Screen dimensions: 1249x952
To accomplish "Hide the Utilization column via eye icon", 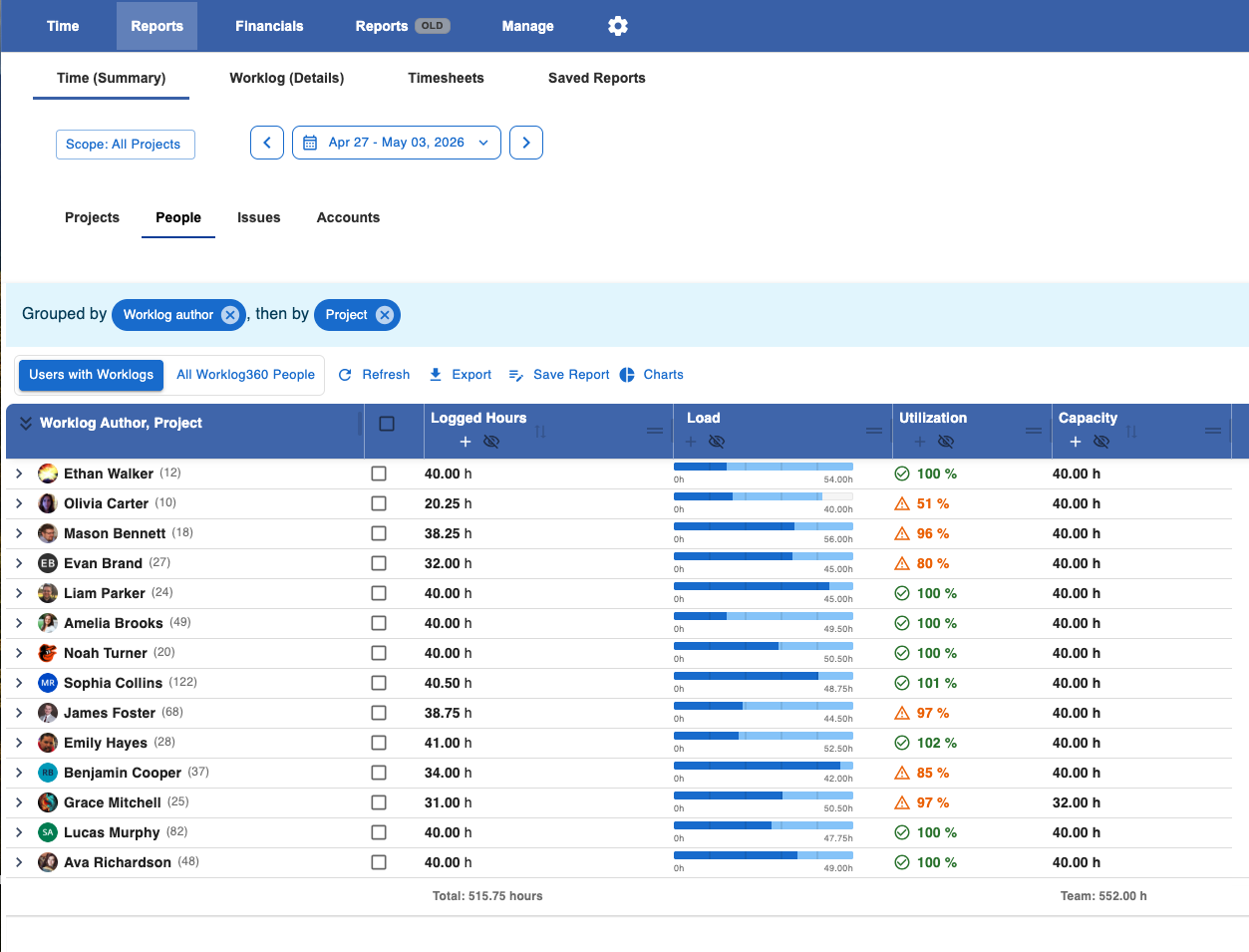I will pos(946,442).
